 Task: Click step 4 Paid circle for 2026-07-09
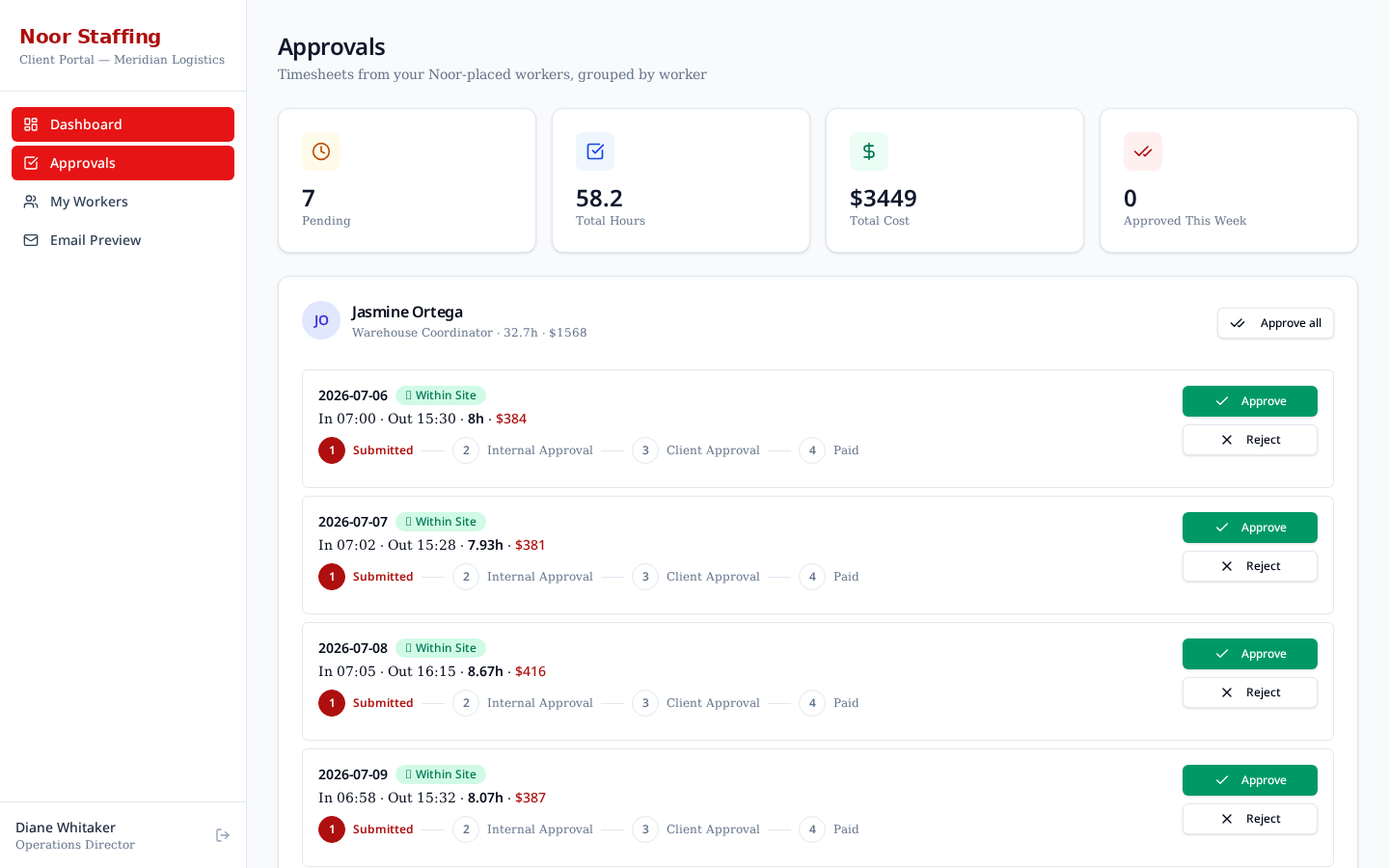pos(812,829)
